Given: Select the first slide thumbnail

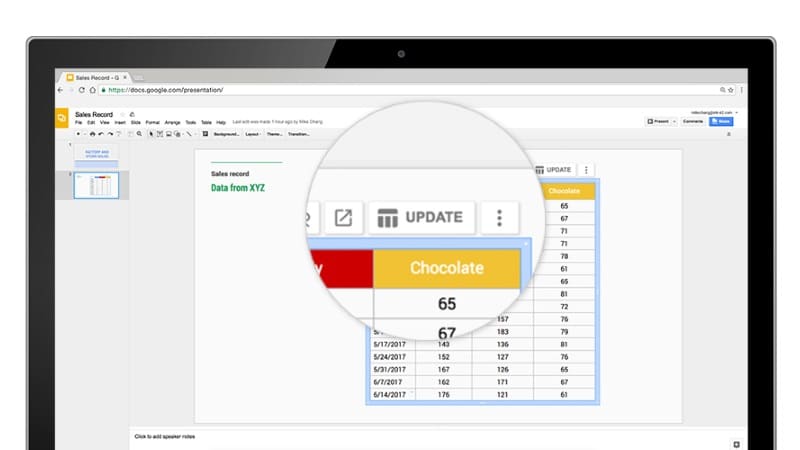Looking at the screenshot, I should 96,155.
